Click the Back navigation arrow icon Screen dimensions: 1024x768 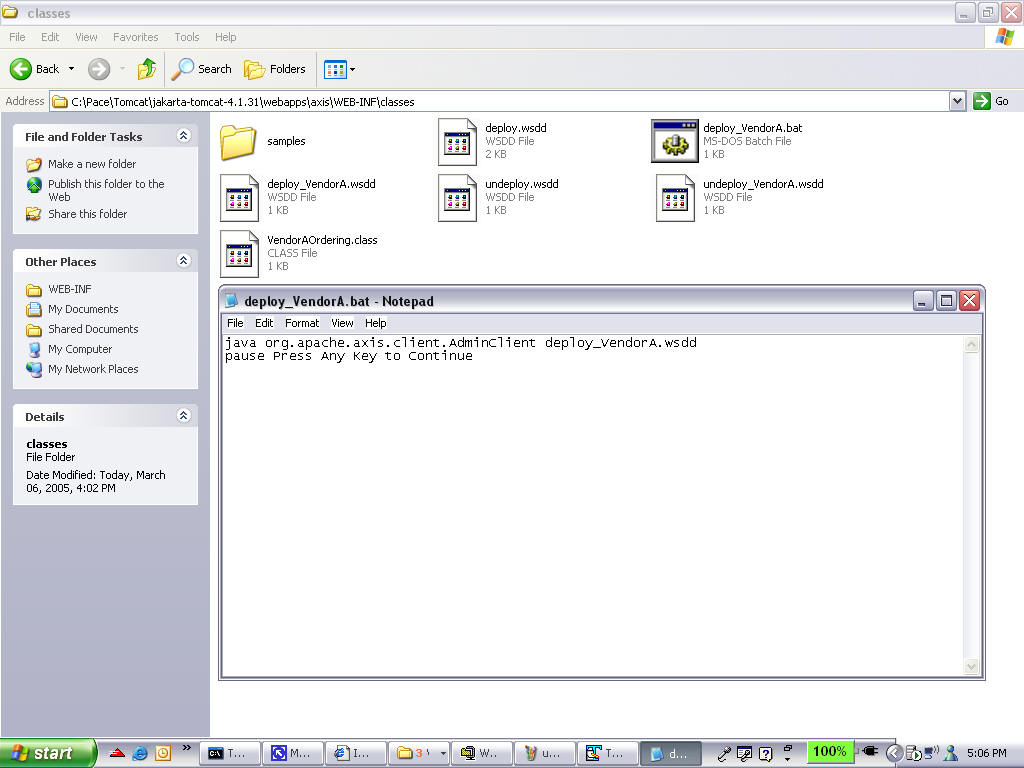(20, 69)
